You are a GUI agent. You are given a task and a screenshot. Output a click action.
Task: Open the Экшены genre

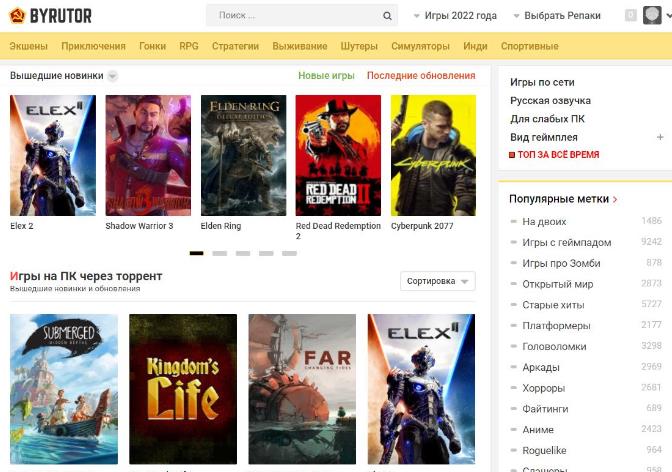coord(28,46)
